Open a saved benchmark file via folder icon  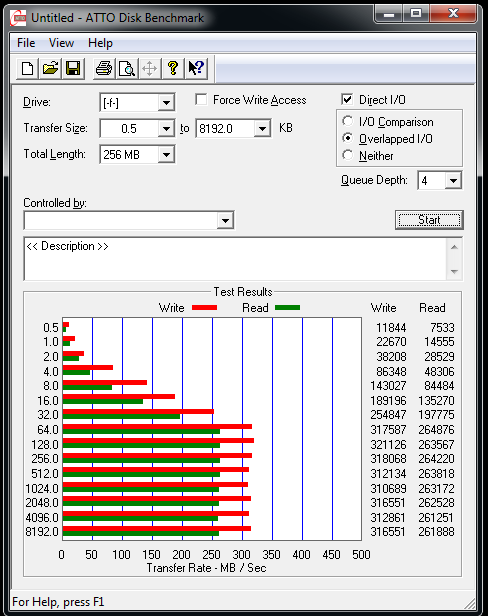[x=50, y=69]
